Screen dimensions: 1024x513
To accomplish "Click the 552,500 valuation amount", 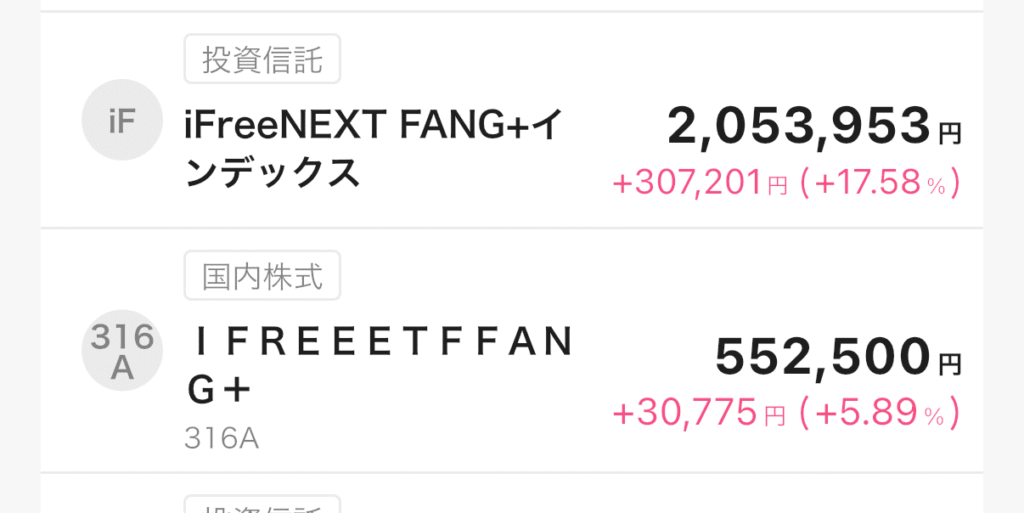I will click(x=823, y=355).
